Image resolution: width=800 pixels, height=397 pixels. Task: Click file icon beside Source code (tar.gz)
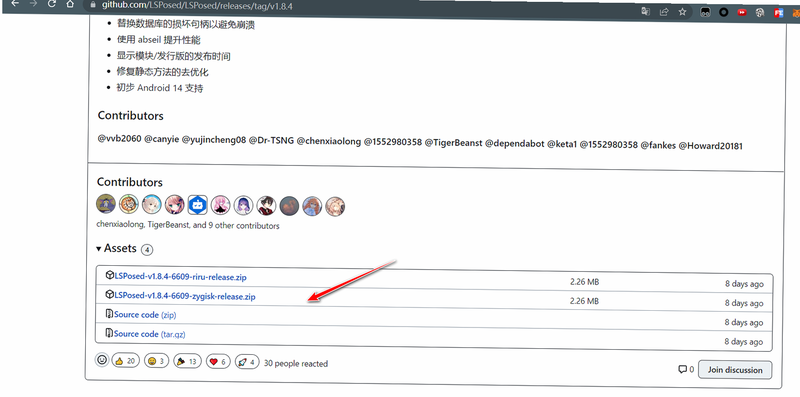click(x=109, y=333)
